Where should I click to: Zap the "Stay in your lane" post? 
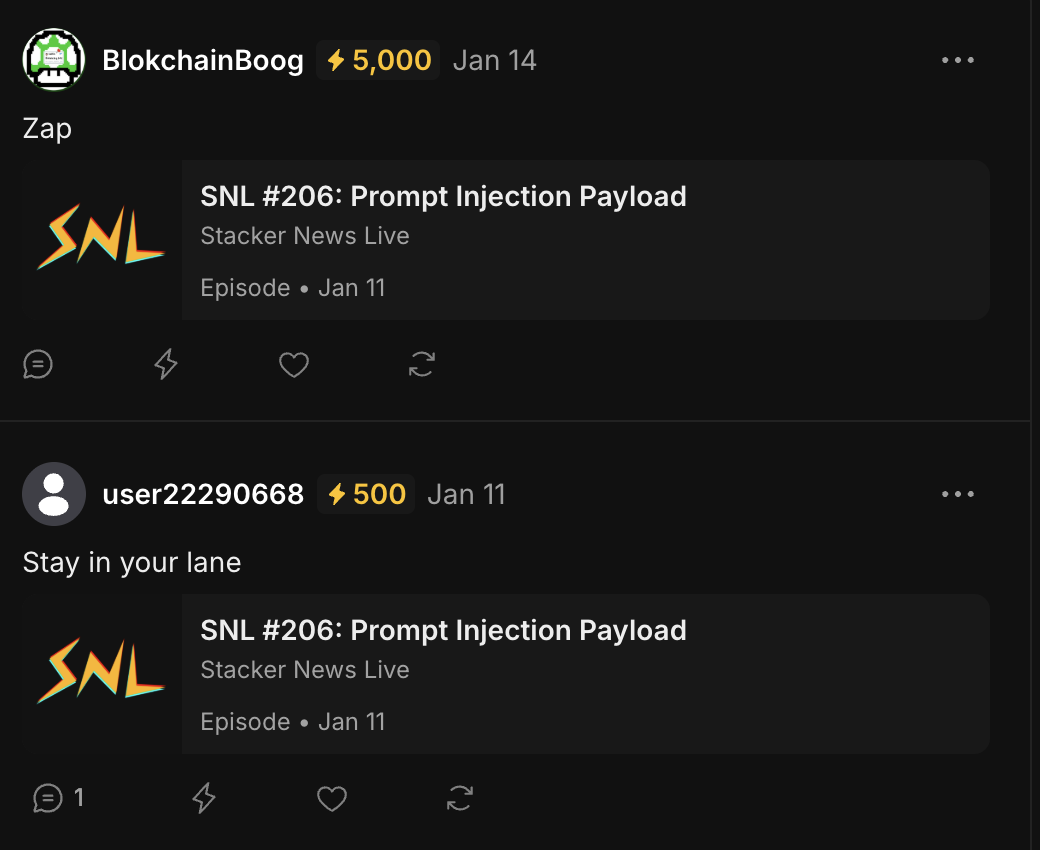click(204, 798)
